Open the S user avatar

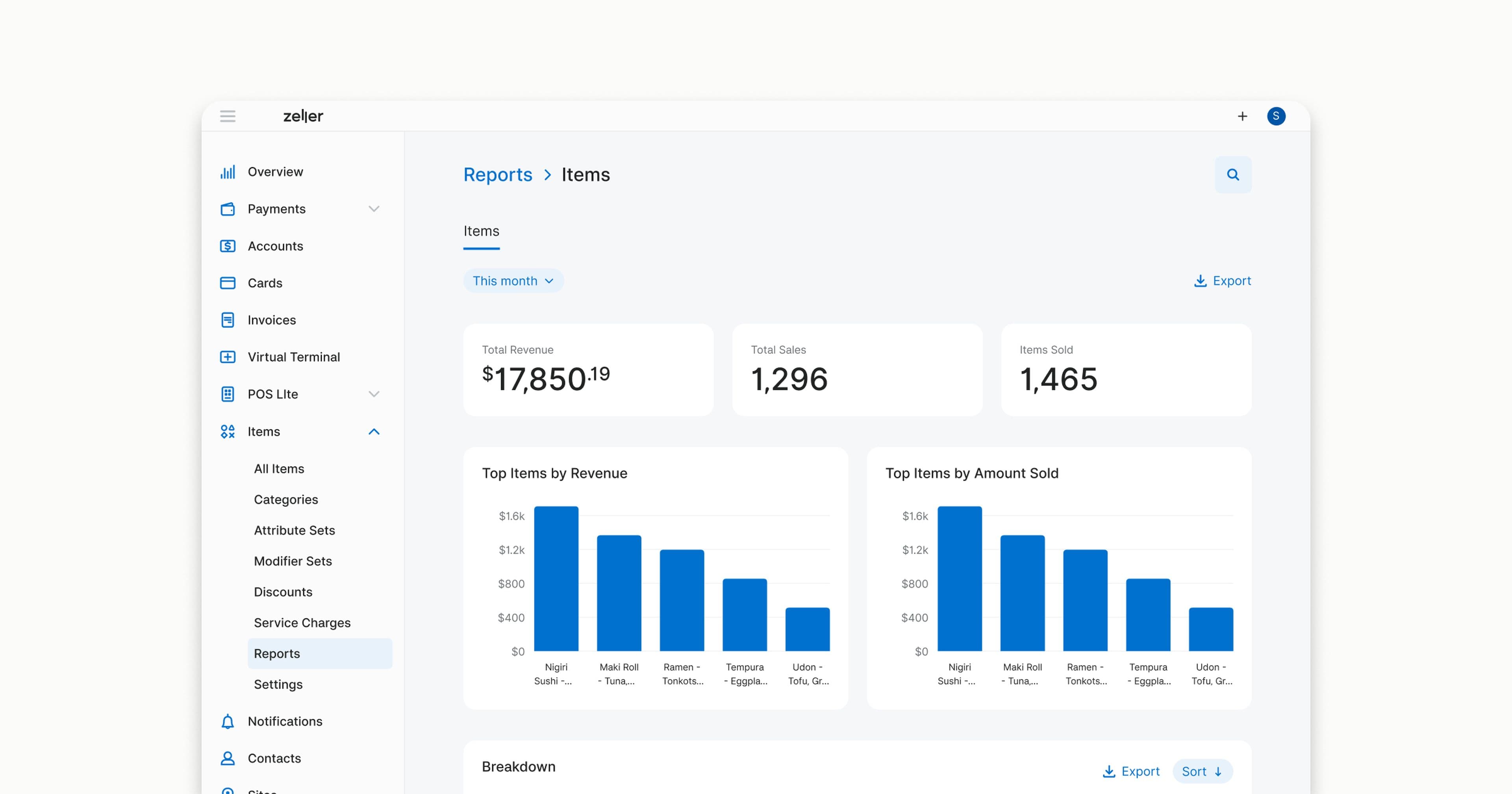click(x=1275, y=116)
